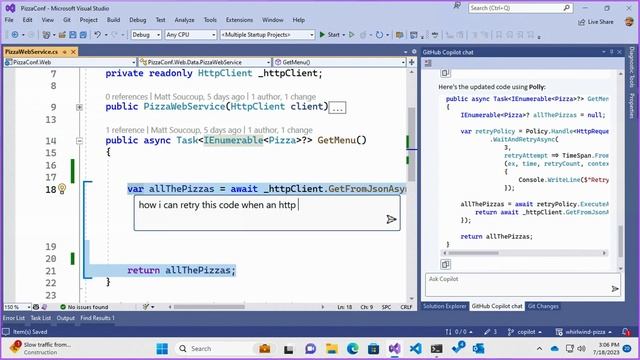Open File Explorer from the taskbar
Image resolution: width=640 pixels, height=360 pixels.
pyautogui.click(x=331, y=349)
